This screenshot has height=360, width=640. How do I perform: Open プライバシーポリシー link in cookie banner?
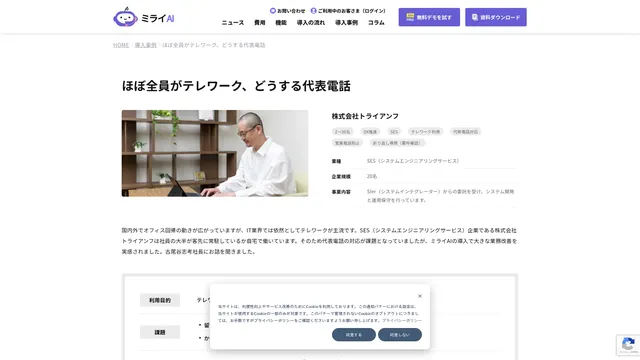[402, 321]
